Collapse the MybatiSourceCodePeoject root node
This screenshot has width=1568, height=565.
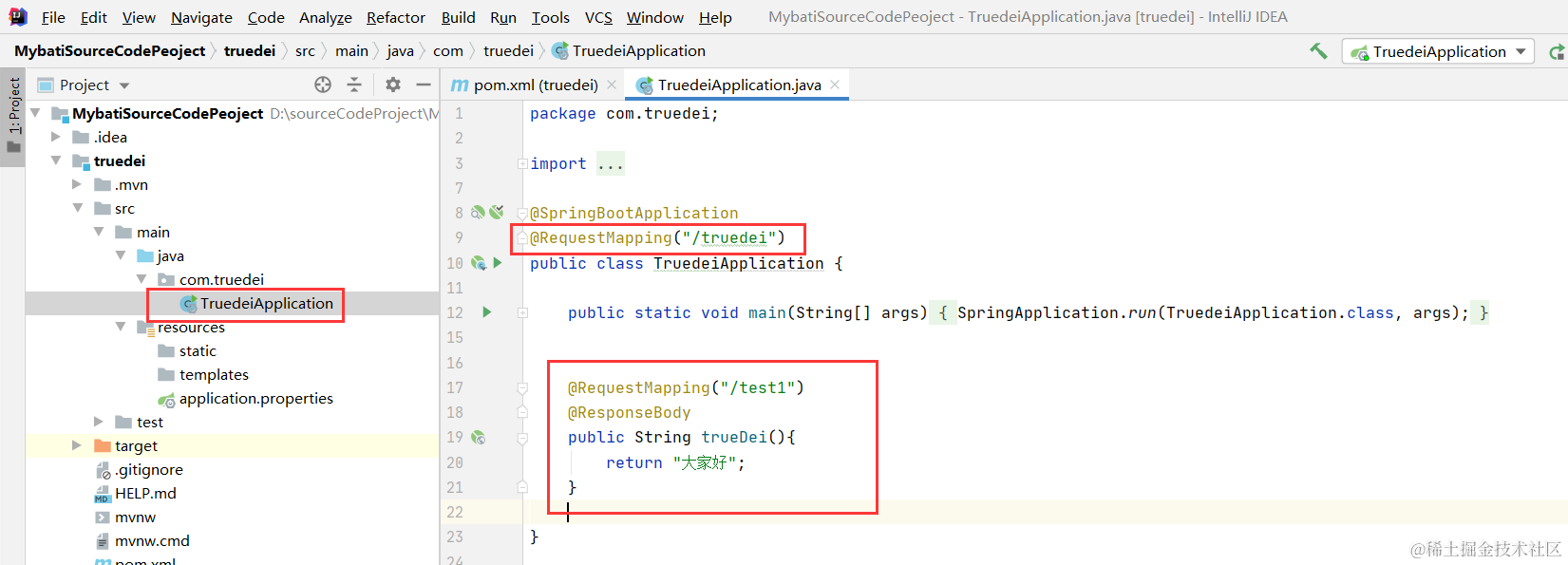(36, 113)
